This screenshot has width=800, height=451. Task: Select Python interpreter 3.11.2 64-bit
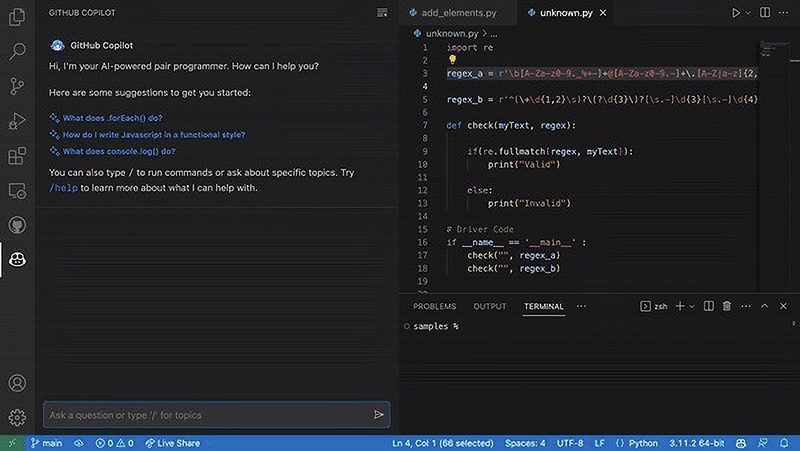coord(696,443)
